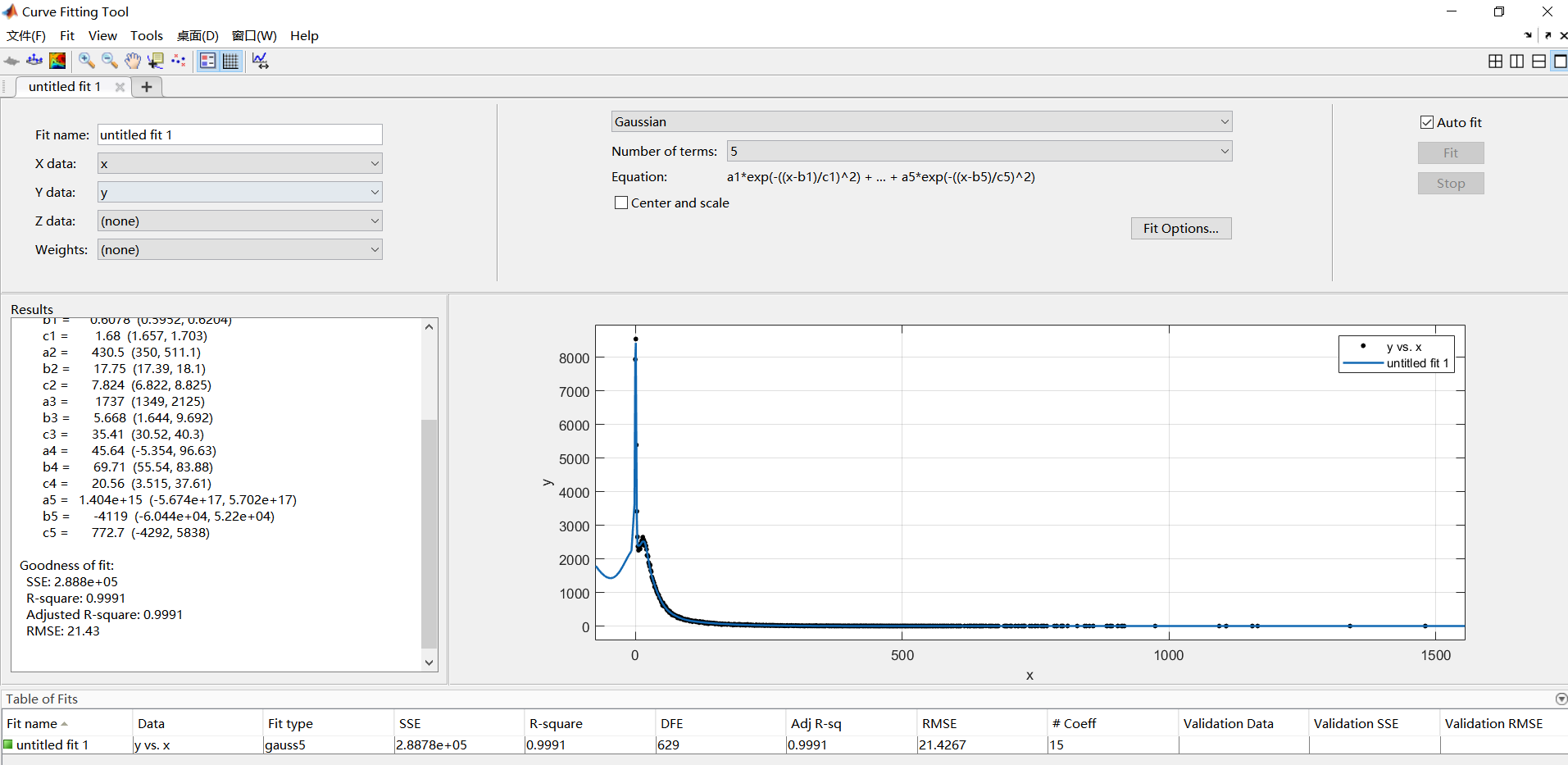Open the Gaussian fit type dropdown
The image size is (1568, 765).
pos(921,121)
